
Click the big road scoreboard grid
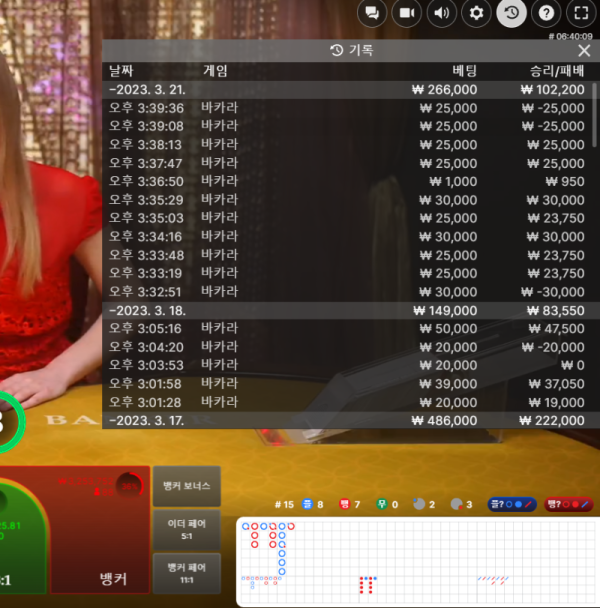418,549
